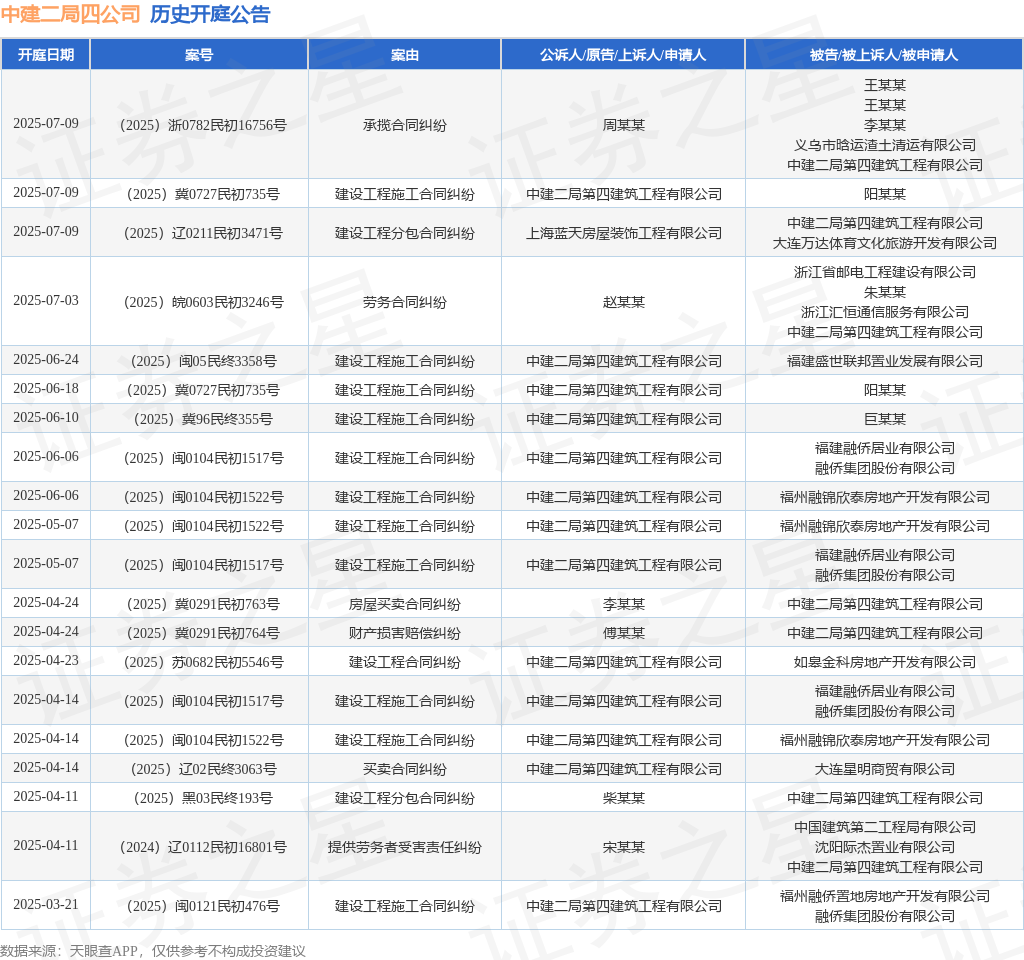Image resolution: width=1024 pixels, height=960 pixels.
Task: Click defendant 大连万达体育文化旅游开发有限公司
Action: click(x=885, y=243)
